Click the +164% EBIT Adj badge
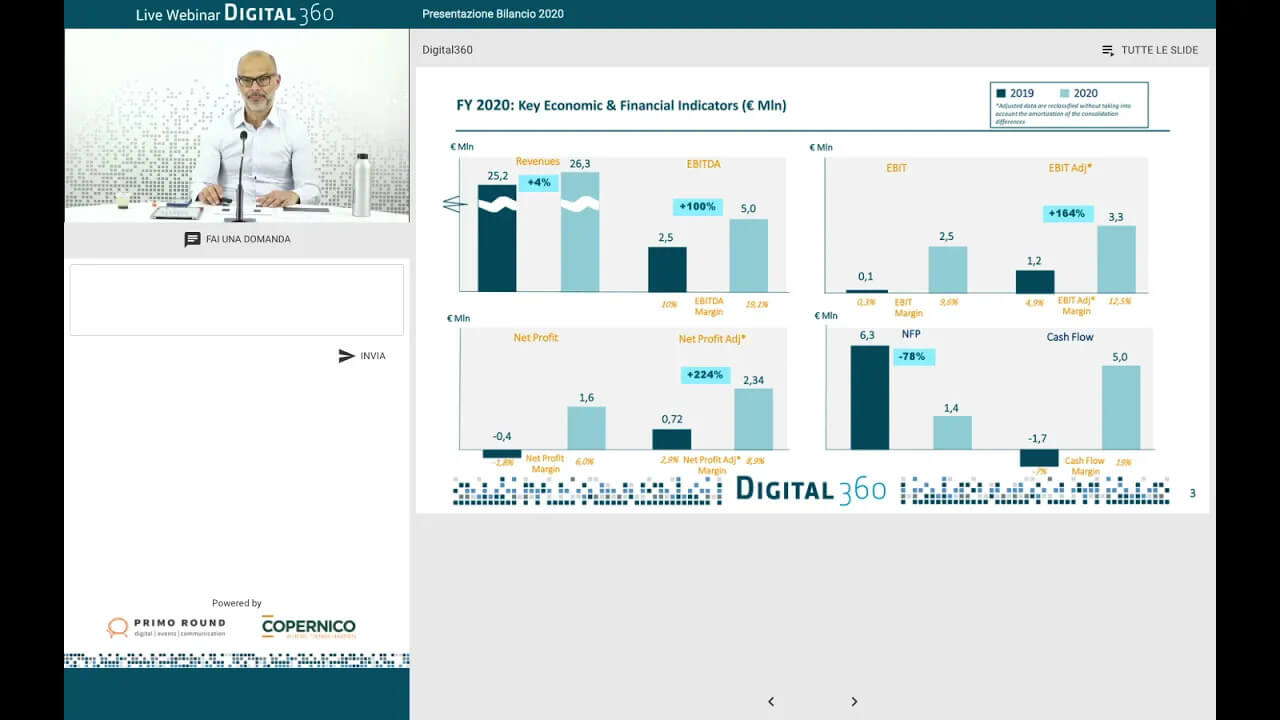Image resolution: width=1280 pixels, height=720 pixels. (x=1066, y=213)
